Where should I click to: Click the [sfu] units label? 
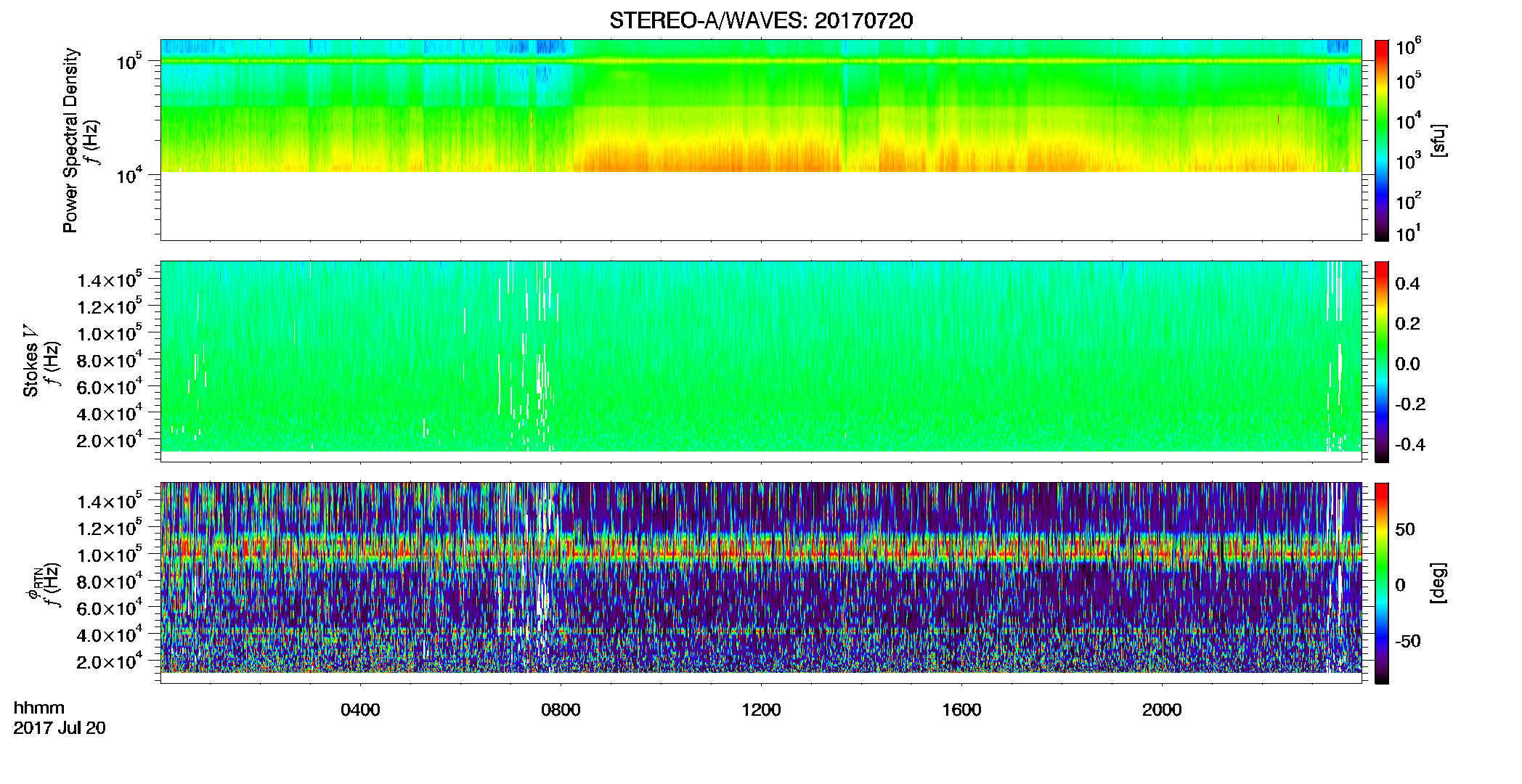point(1438,140)
